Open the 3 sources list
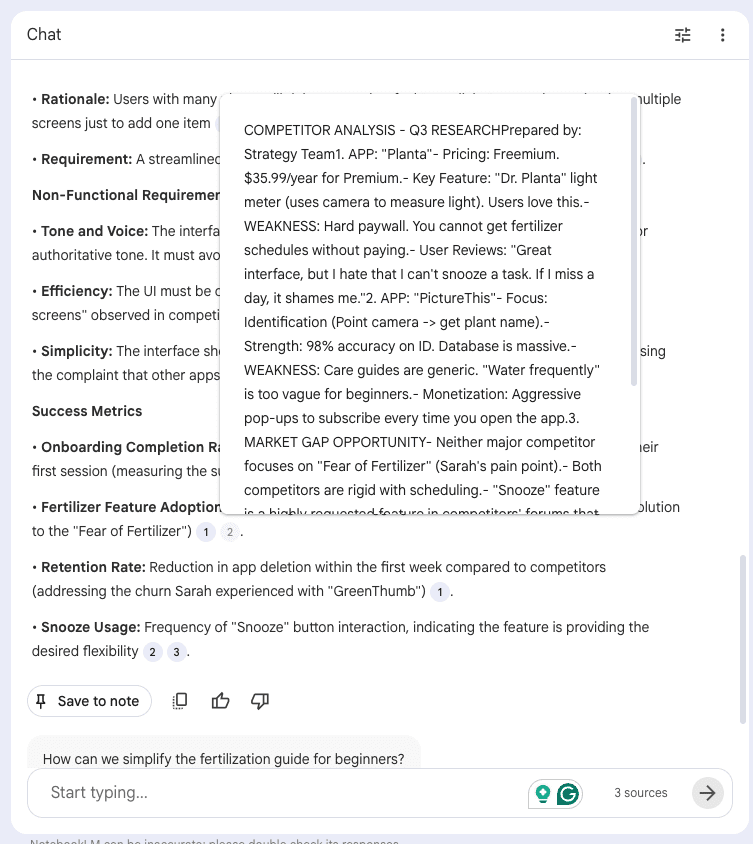This screenshot has width=753, height=844. [x=640, y=792]
